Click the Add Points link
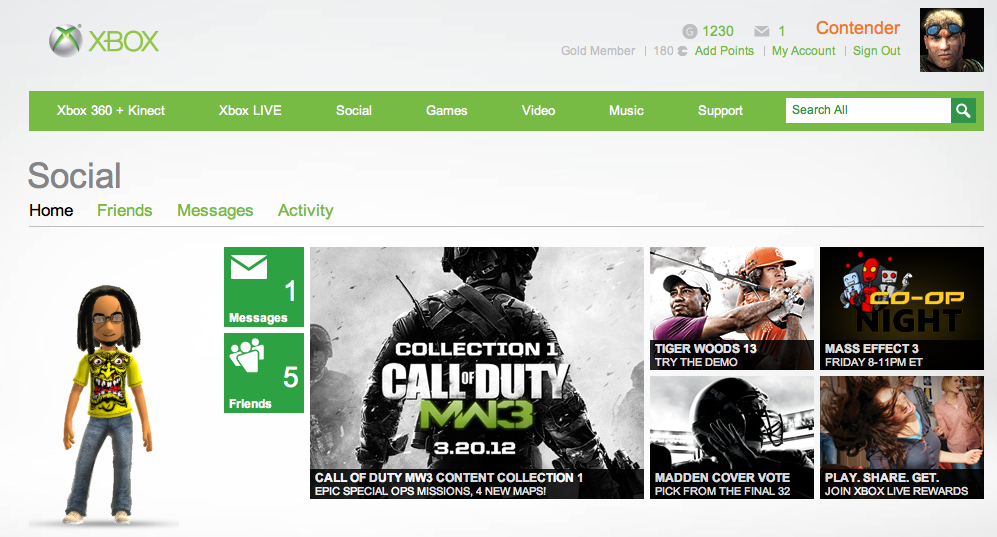Image resolution: width=997 pixels, height=537 pixels. [724, 51]
